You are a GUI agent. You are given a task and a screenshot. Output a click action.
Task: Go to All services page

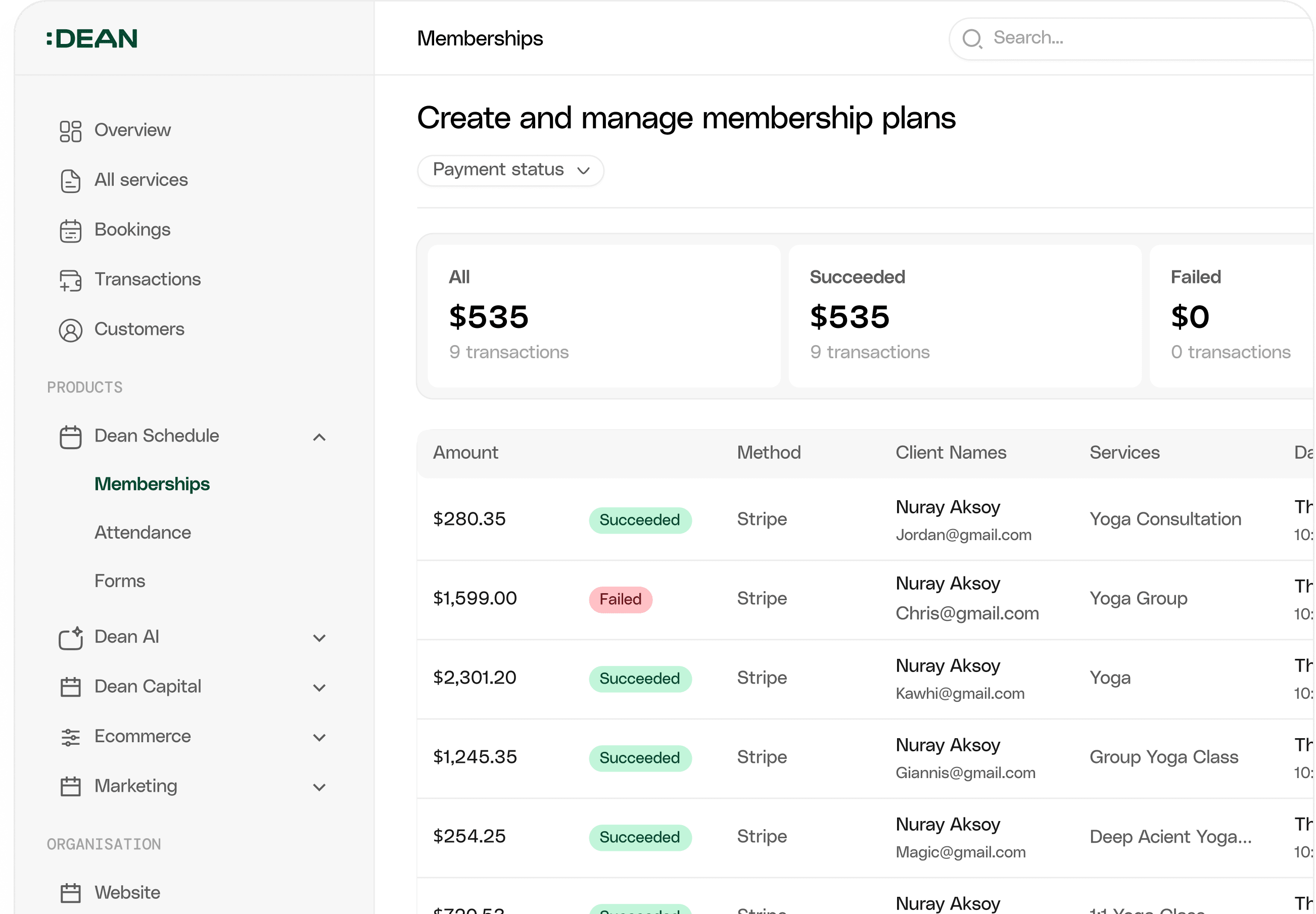[x=141, y=180]
